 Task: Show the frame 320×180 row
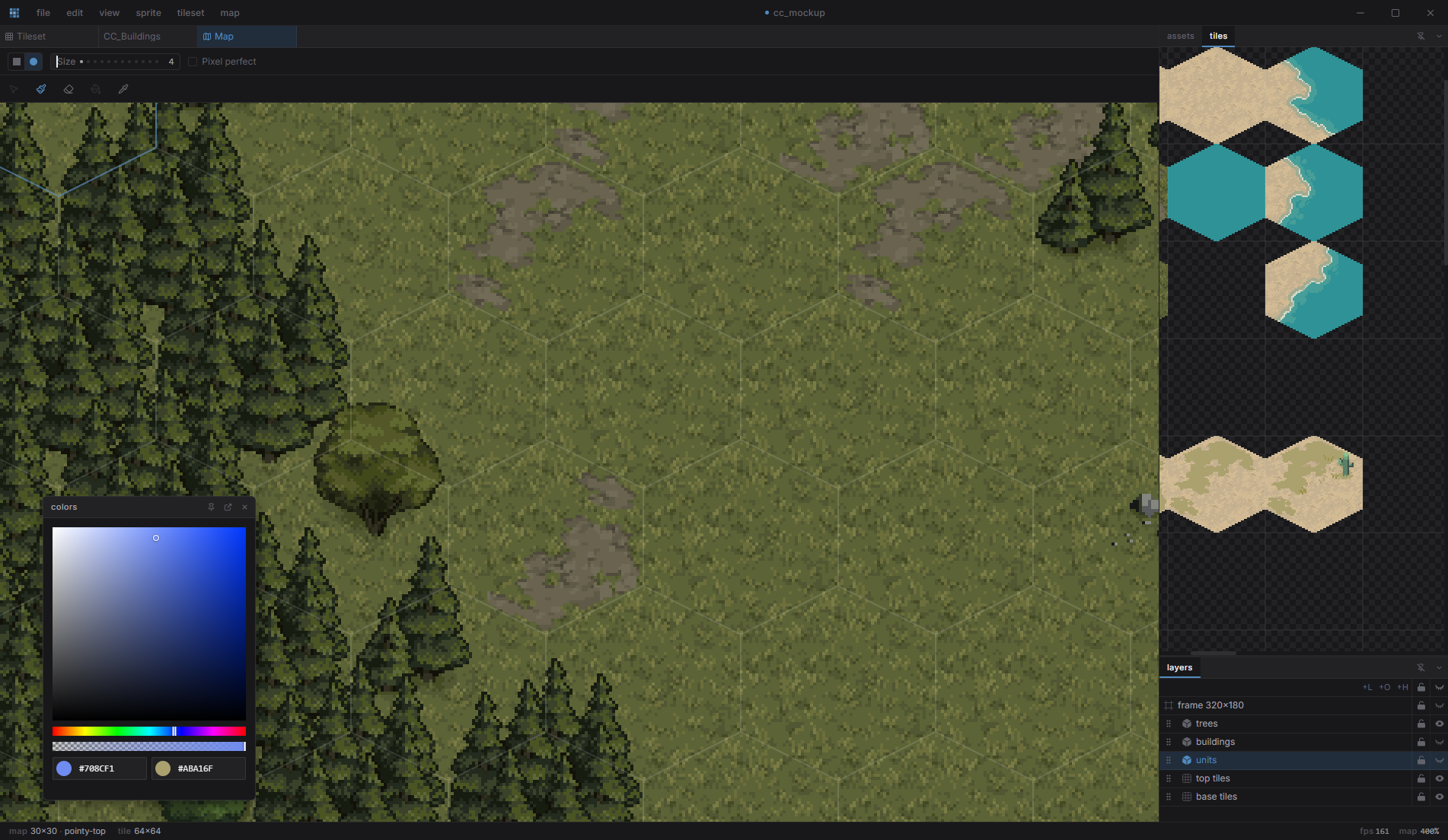click(1439, 705)
